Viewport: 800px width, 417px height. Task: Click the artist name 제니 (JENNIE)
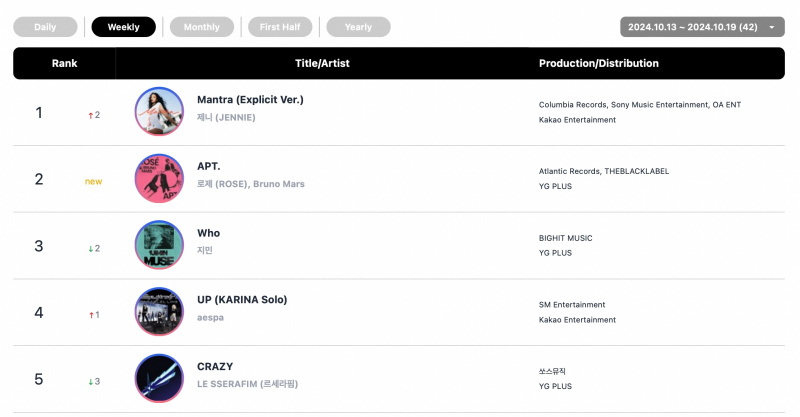click(226, 117)
